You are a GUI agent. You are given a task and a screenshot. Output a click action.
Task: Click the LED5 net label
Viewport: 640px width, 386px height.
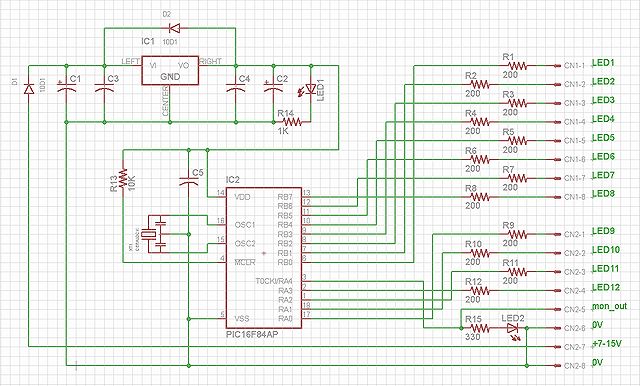pyautogui.click(x=603, y=138)
